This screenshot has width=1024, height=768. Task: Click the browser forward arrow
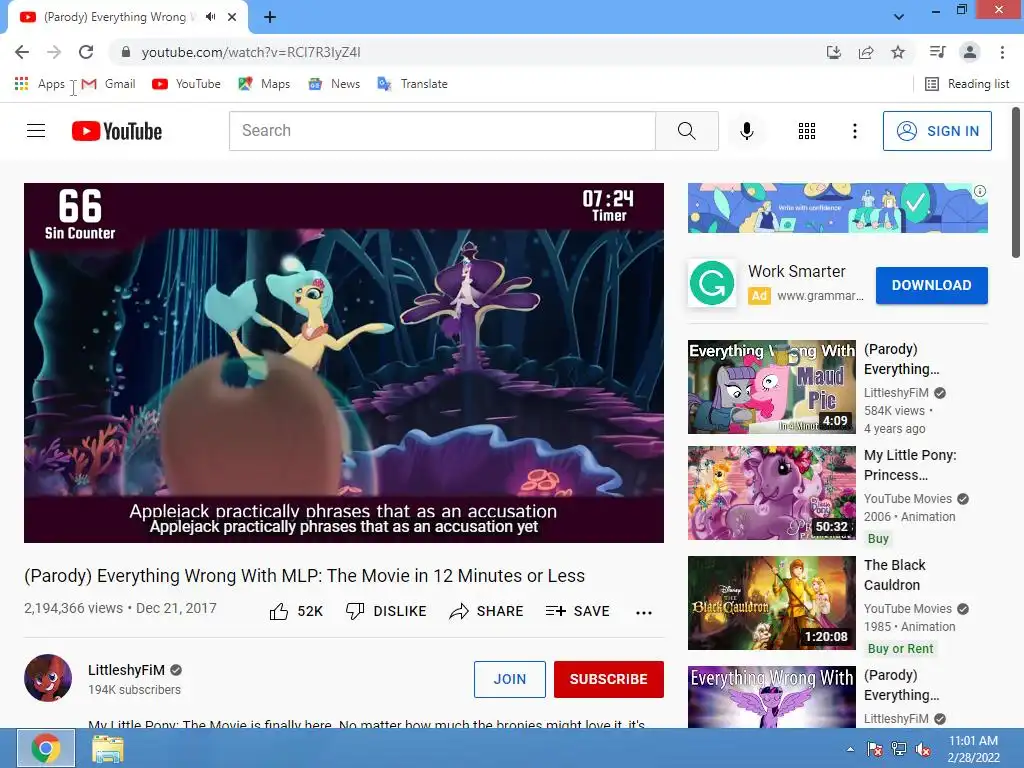pos(54,52)
